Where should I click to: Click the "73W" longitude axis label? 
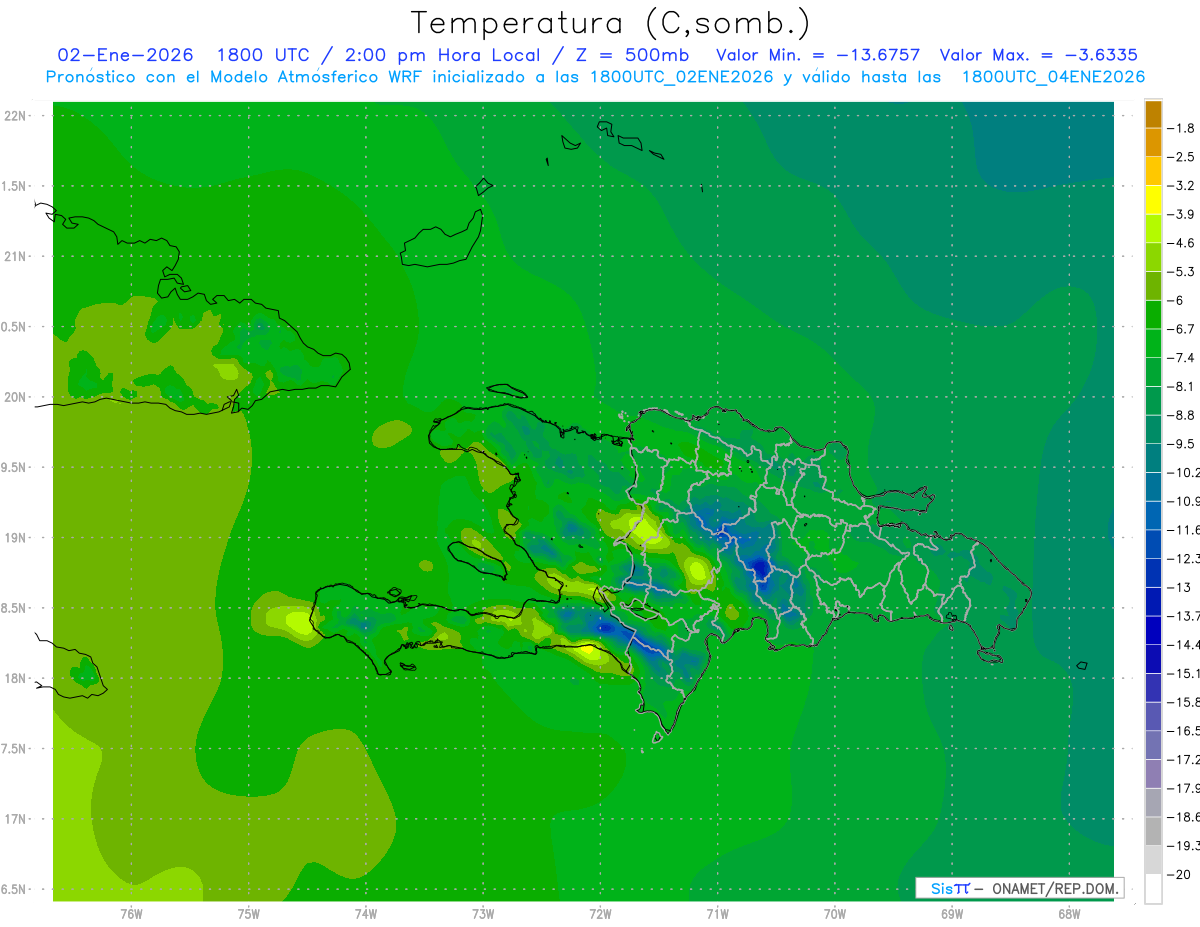point(483,914)
